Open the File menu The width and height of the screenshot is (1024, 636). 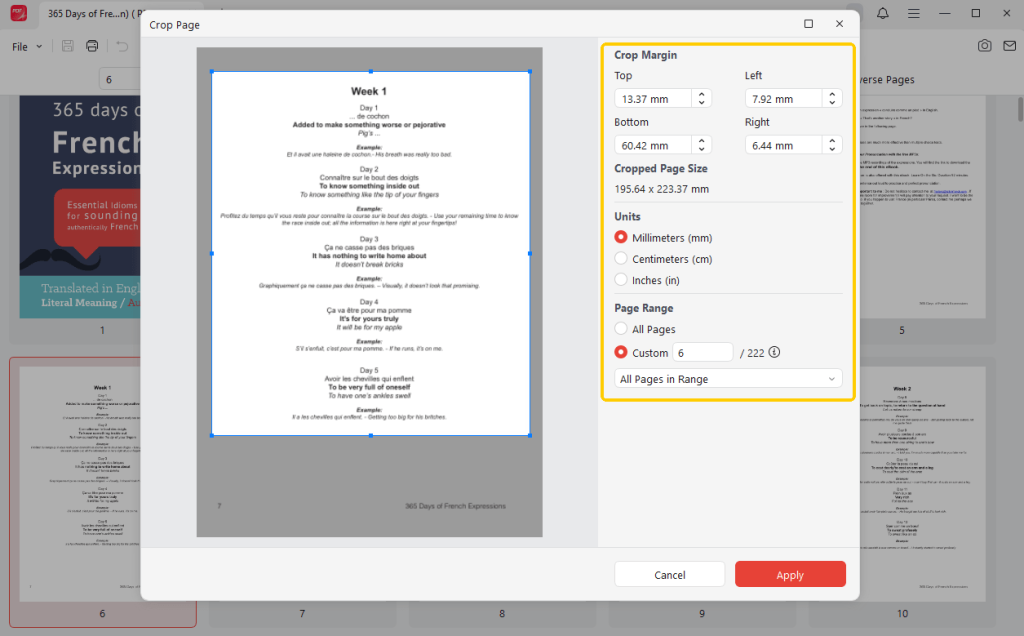27,46
